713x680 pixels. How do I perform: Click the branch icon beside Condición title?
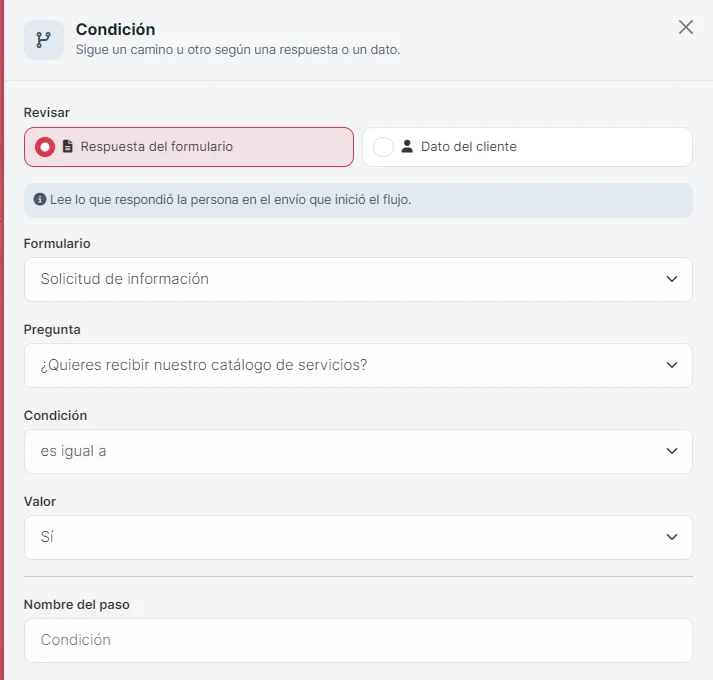[x=44, y=40]
